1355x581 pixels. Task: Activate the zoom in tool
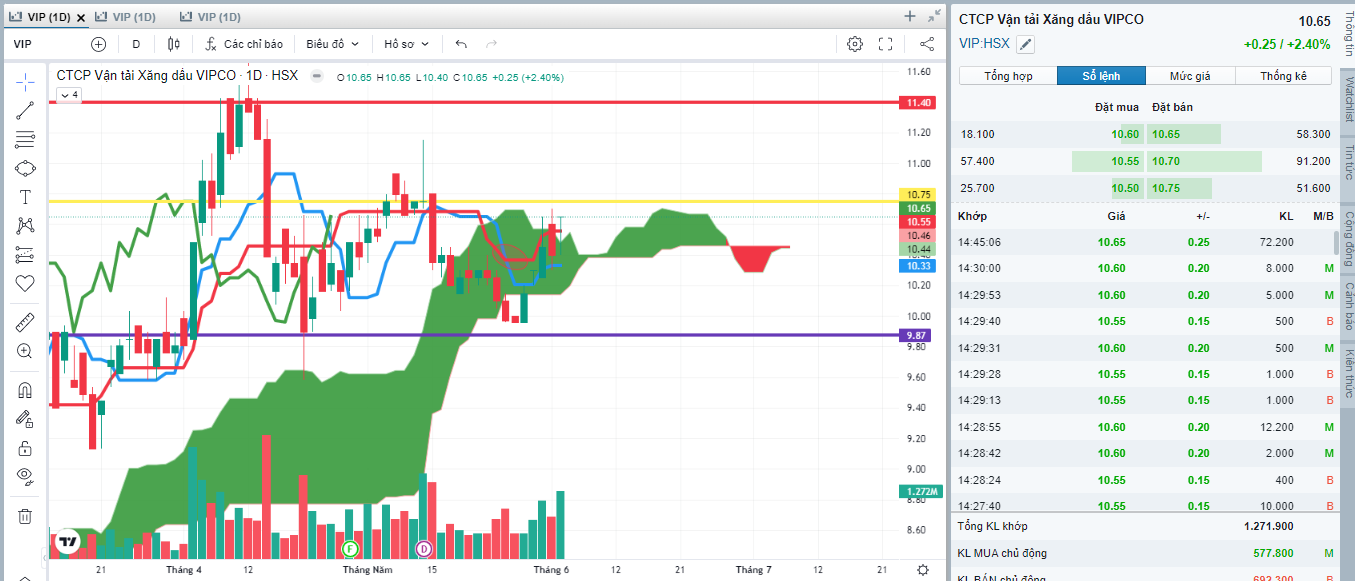pyautogui.click(x=25, y=351)
